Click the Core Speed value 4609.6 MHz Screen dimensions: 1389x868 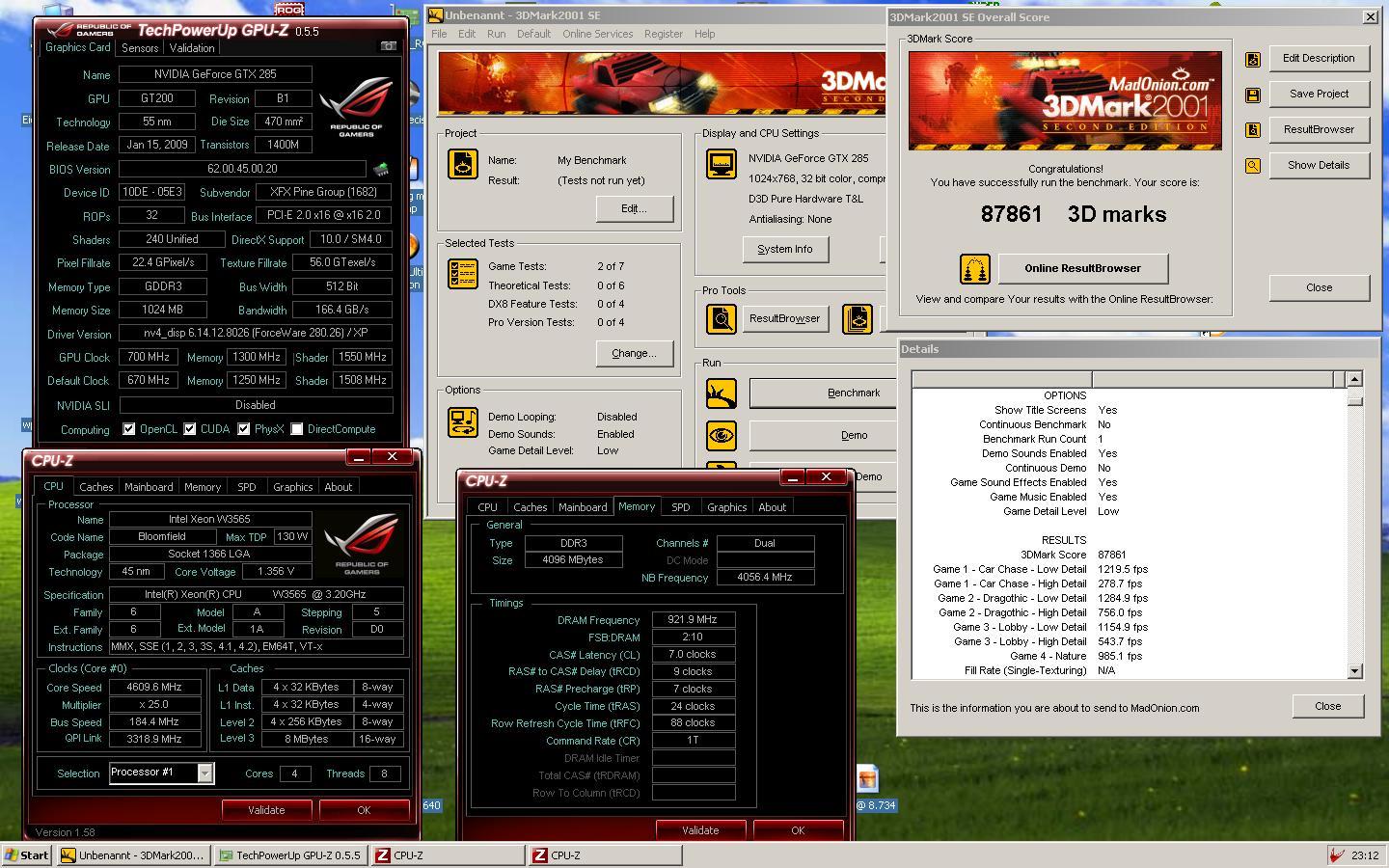point(154,688)
